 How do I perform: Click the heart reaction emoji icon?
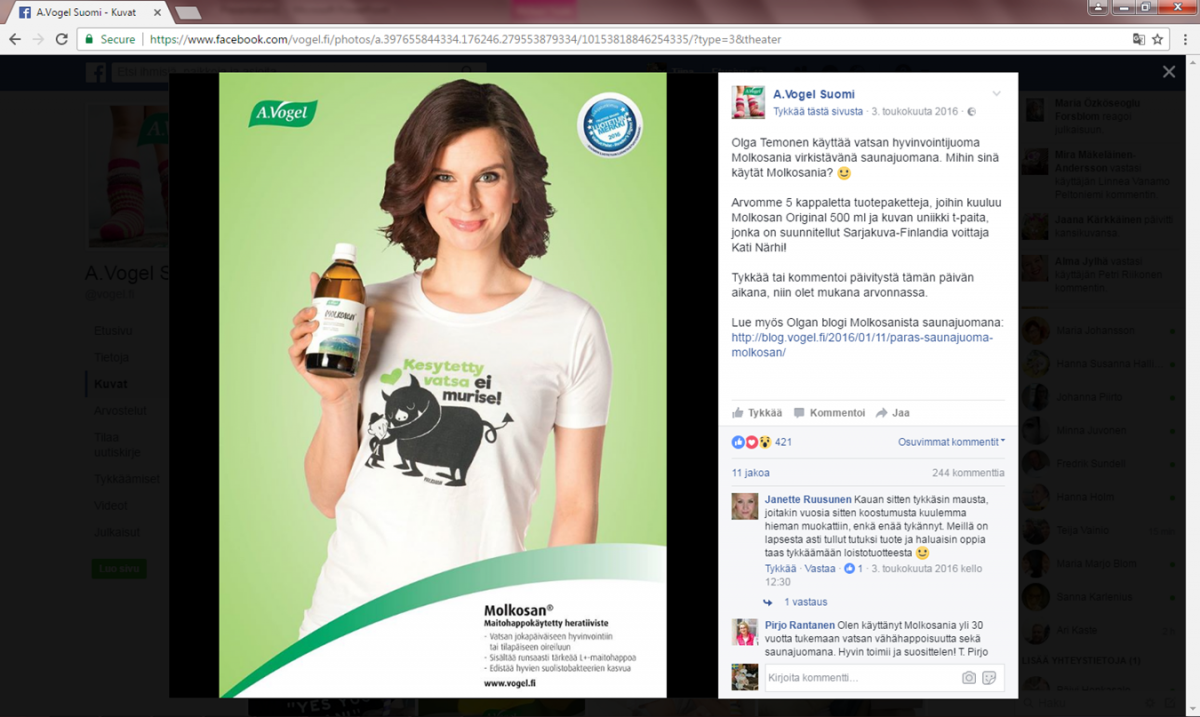click(x=752, y=442)
